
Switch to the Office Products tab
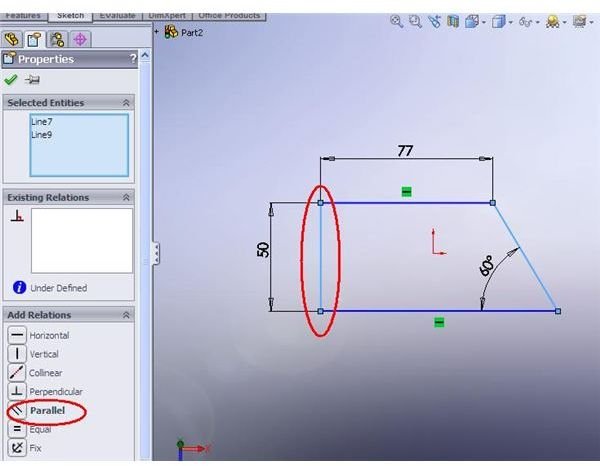tap(229, 16)
